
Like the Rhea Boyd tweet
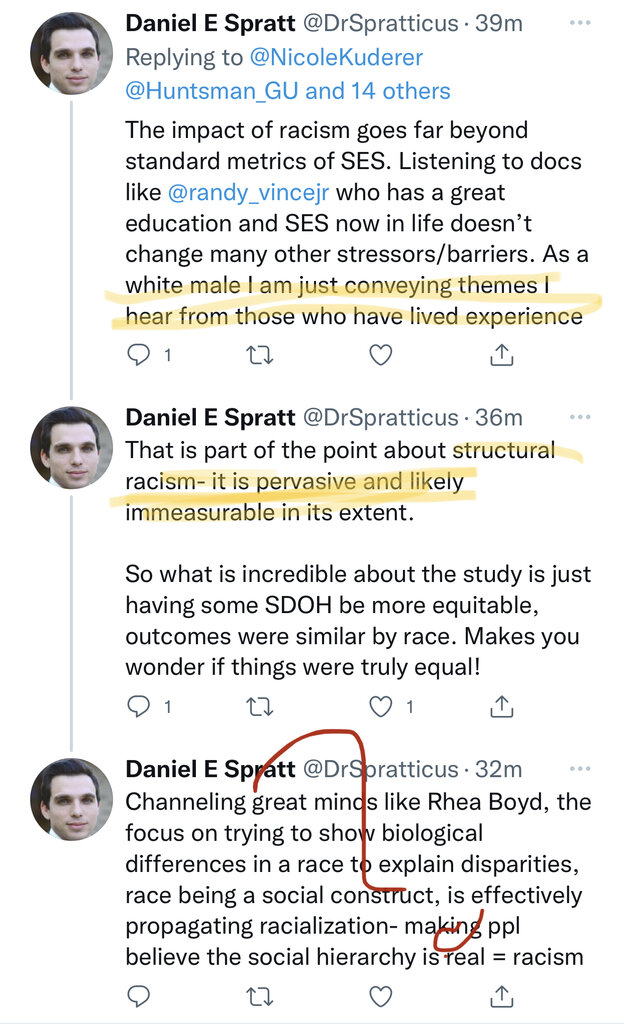pyautogui.click(x=380, y=996)
